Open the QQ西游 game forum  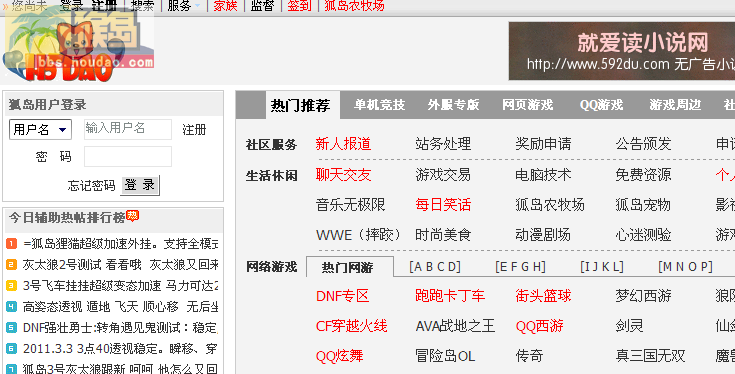tap(540, 326)
